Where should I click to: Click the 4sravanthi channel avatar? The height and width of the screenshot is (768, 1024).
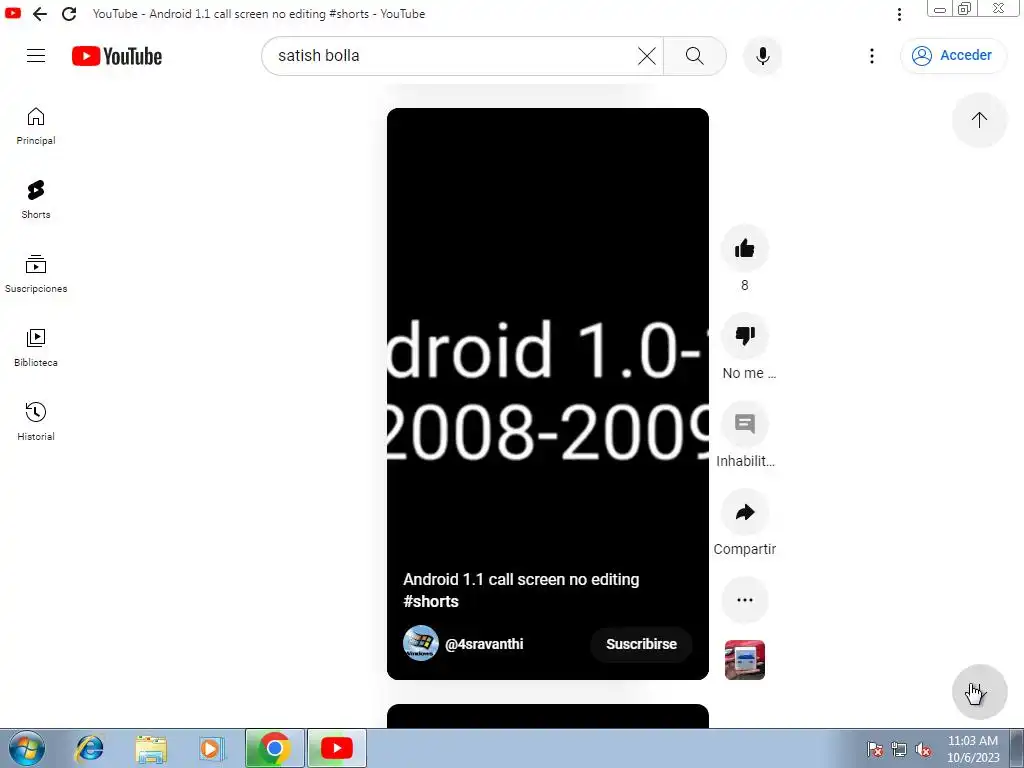point(421,643)
